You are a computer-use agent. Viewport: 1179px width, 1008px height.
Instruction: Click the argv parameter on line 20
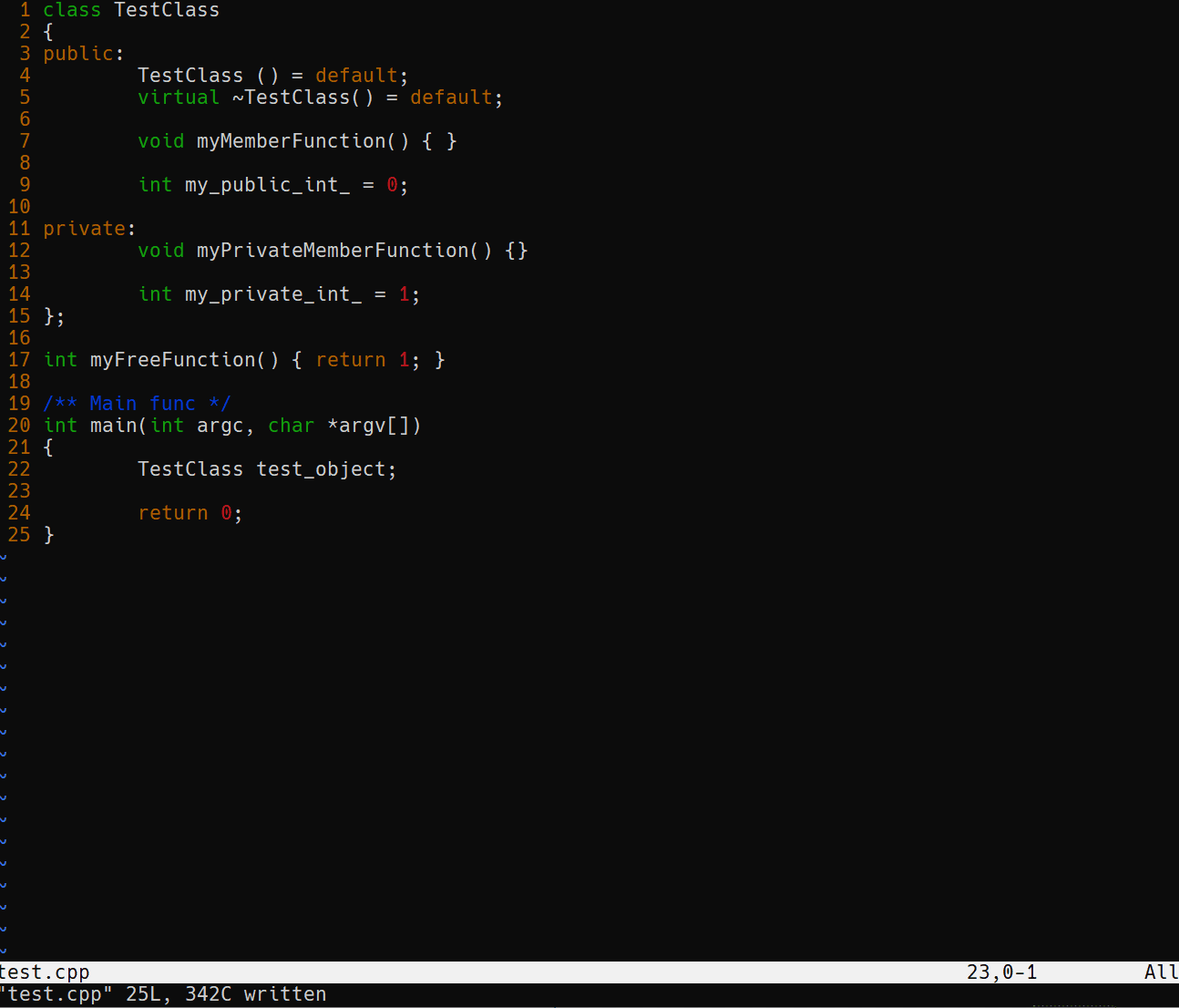(362, 425)
